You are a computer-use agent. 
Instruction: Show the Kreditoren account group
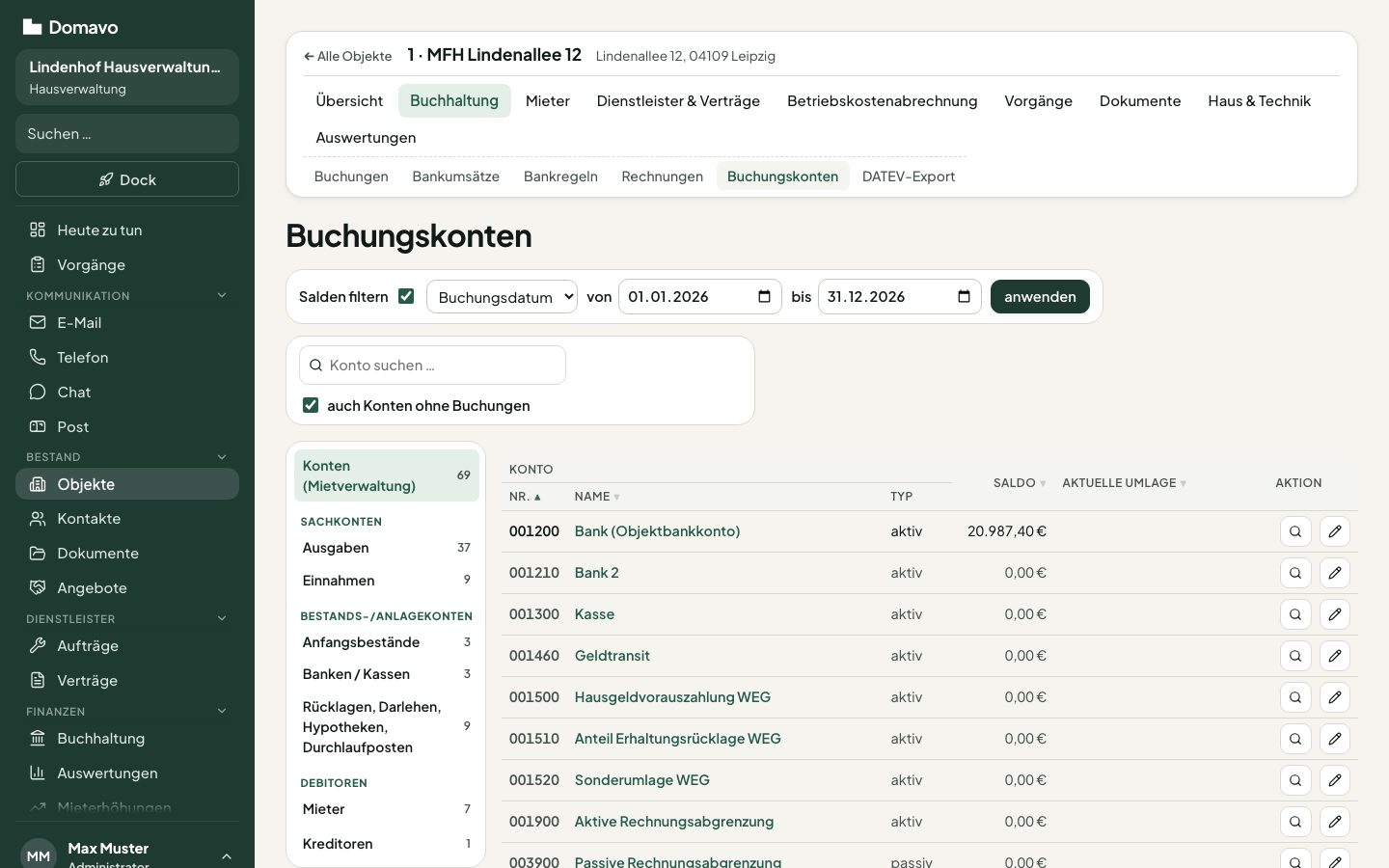(386, 844)
